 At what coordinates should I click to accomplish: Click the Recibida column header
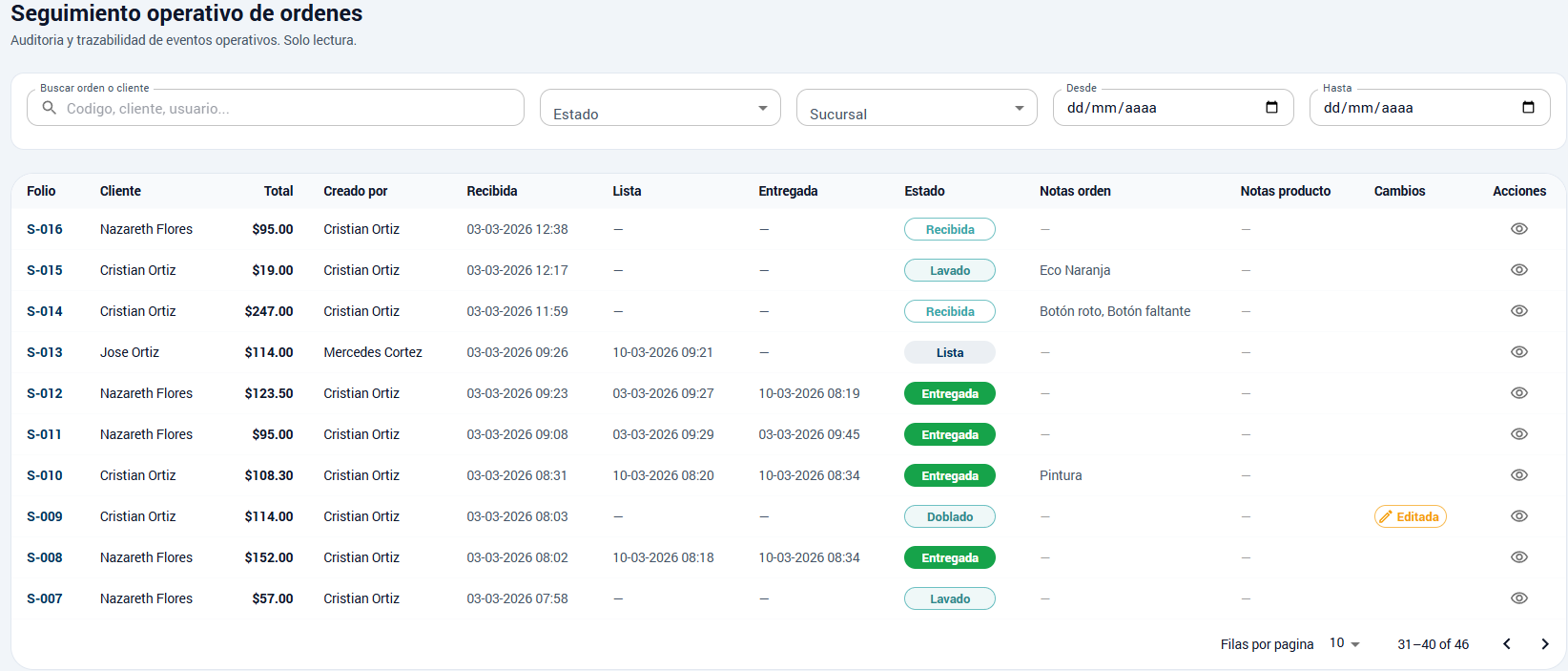492,191
